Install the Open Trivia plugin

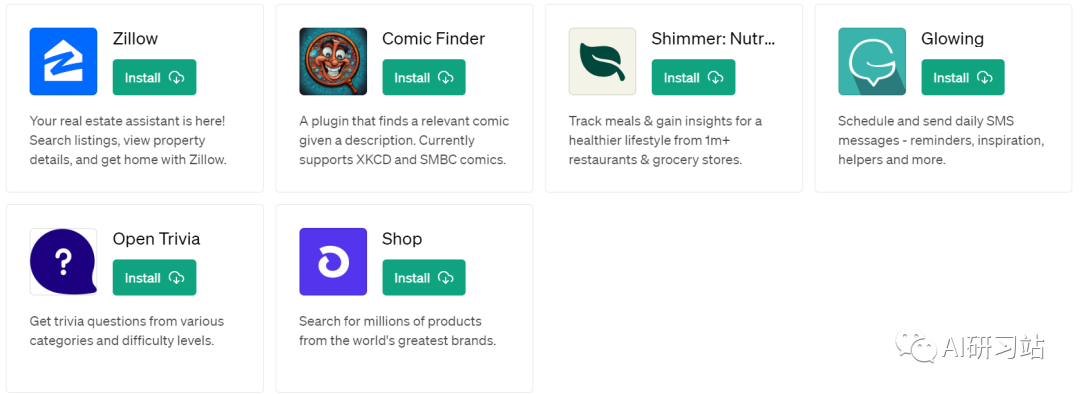(x=154, y=278)
